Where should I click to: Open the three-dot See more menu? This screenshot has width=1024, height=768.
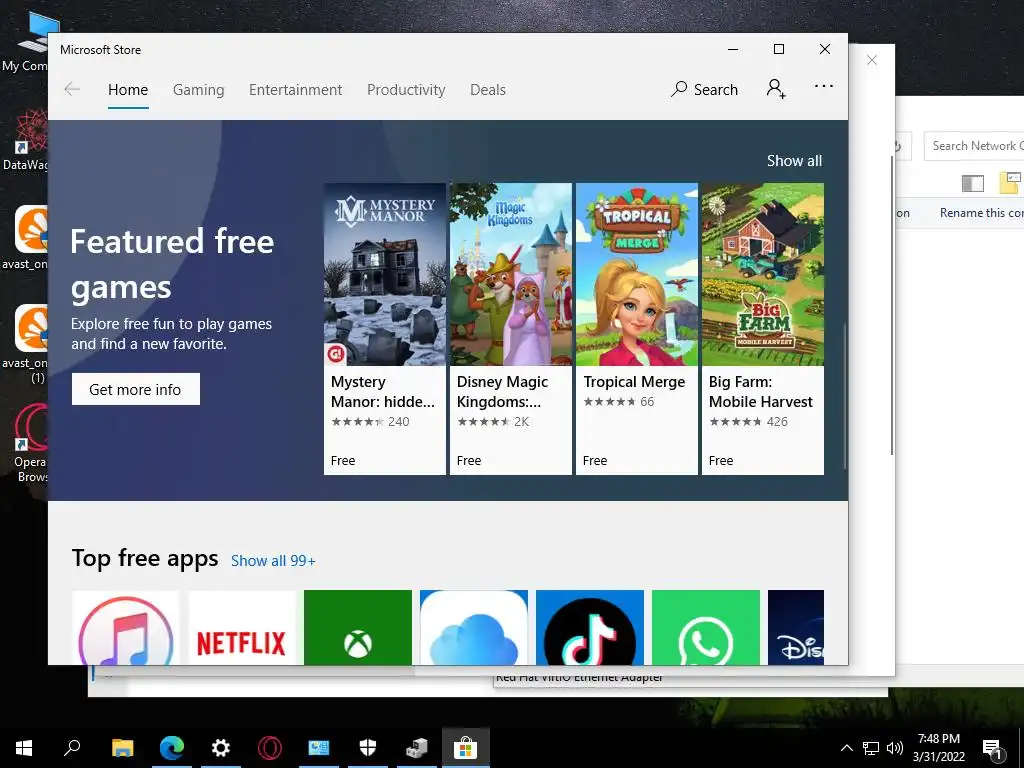[x=824, y=86]
